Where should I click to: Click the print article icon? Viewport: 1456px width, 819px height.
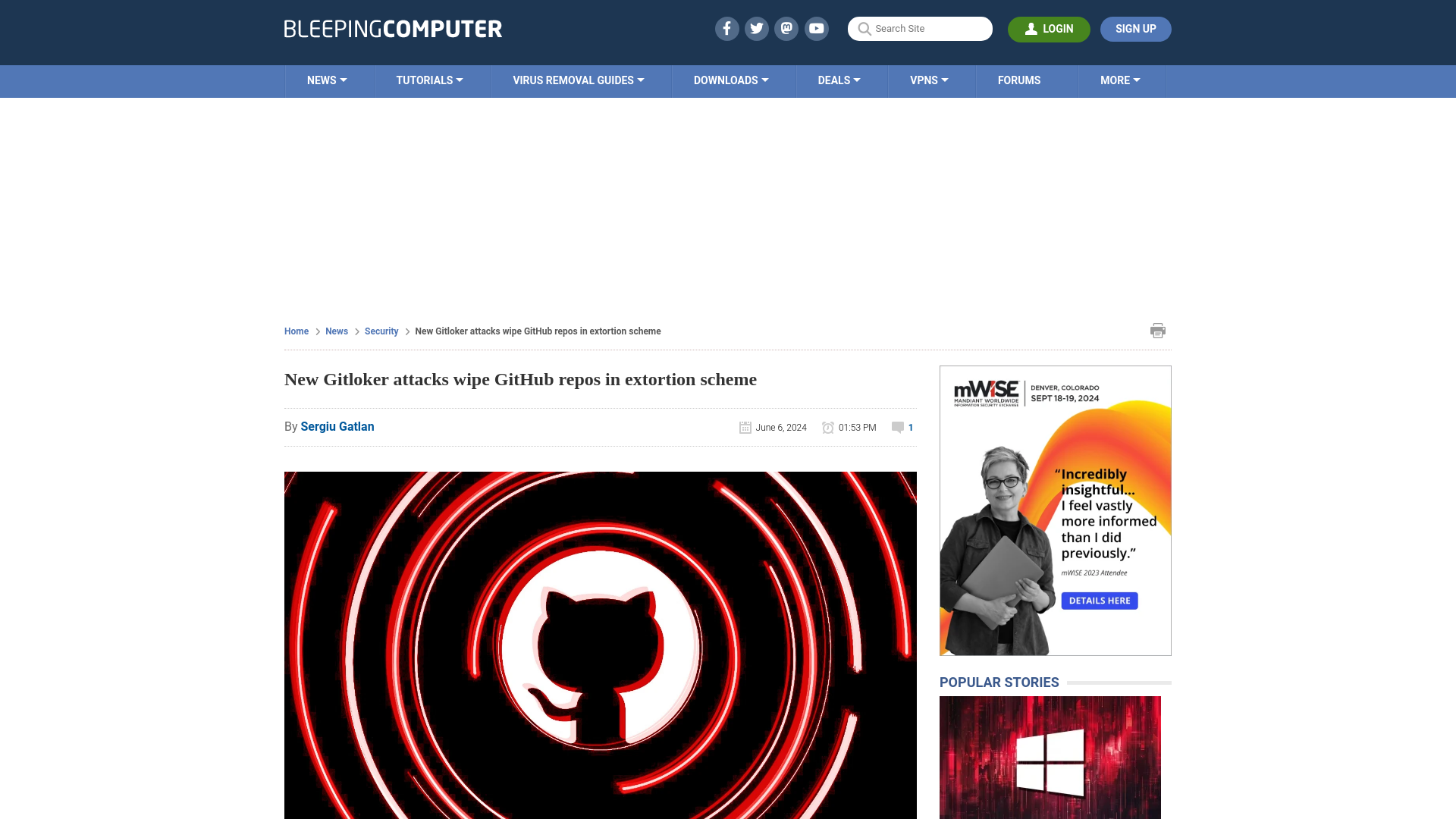(x=1158, y=330)
